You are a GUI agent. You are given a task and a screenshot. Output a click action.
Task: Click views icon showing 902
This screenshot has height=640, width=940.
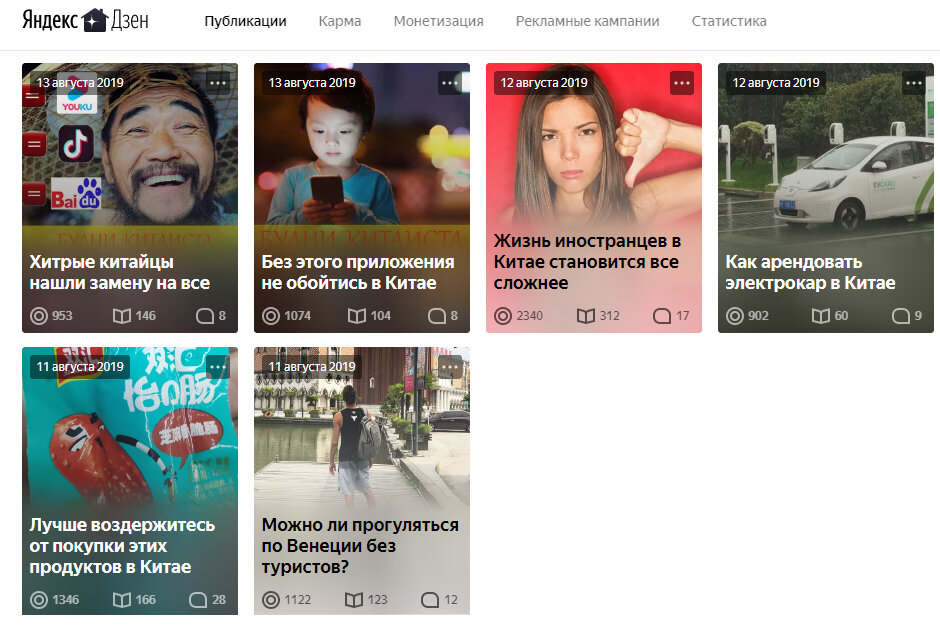point(735,316)
